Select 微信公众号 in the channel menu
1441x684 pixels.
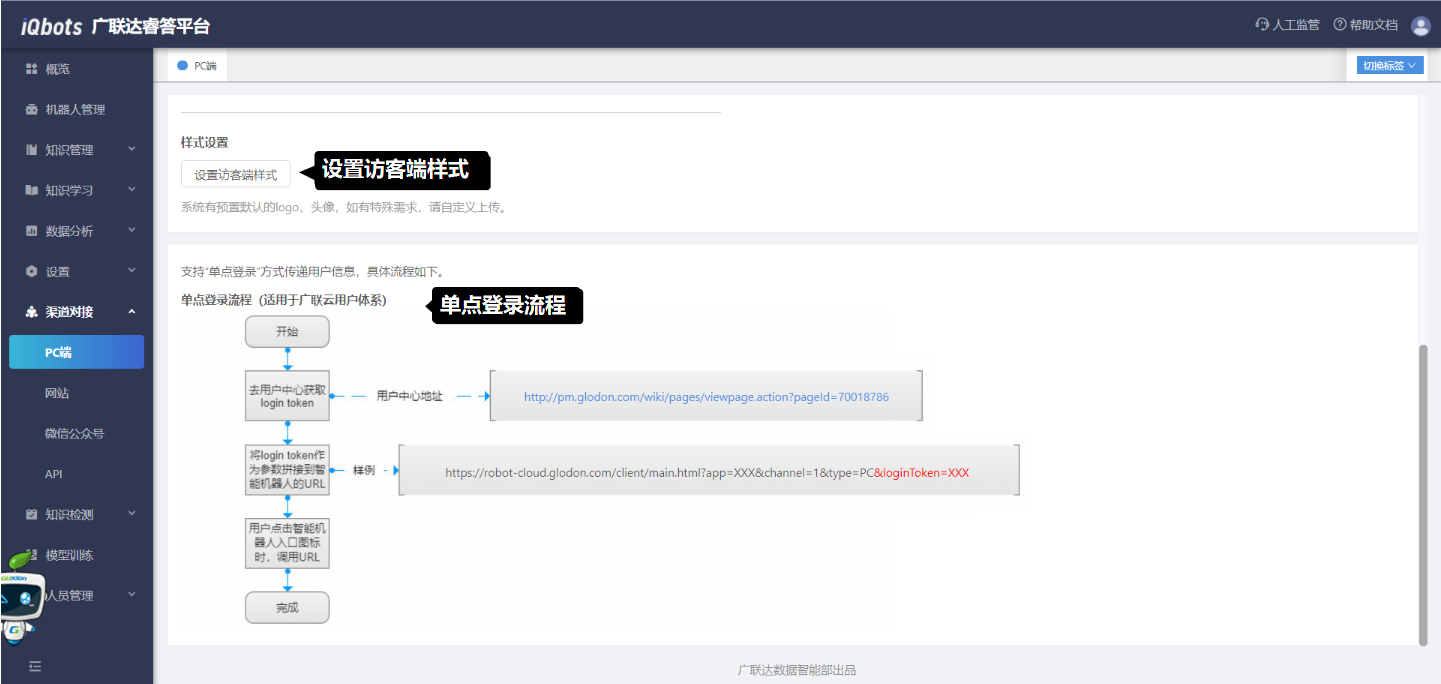(x=74, y=434)
